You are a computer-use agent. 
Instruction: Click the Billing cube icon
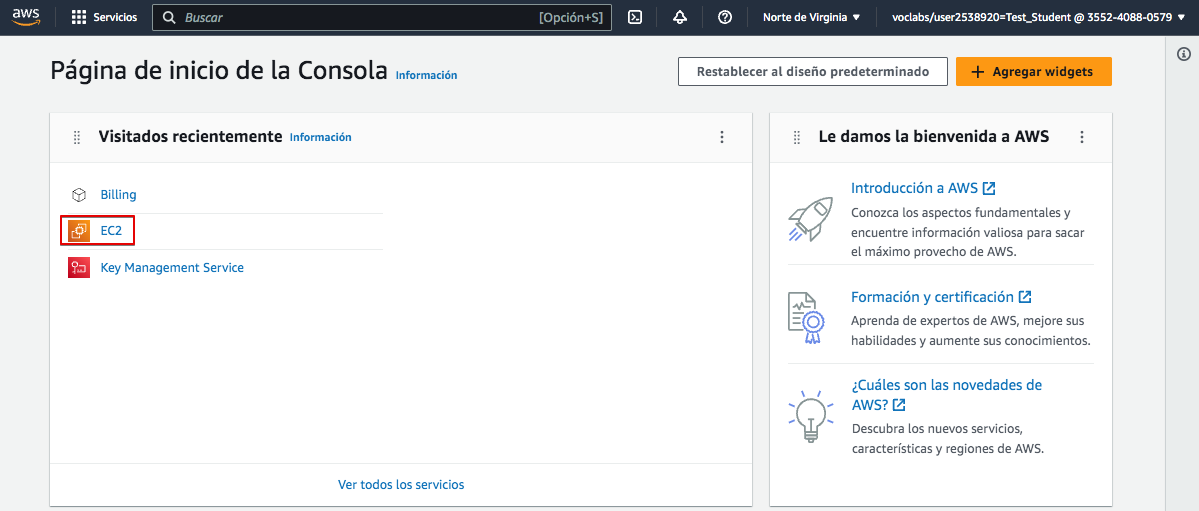79,195
